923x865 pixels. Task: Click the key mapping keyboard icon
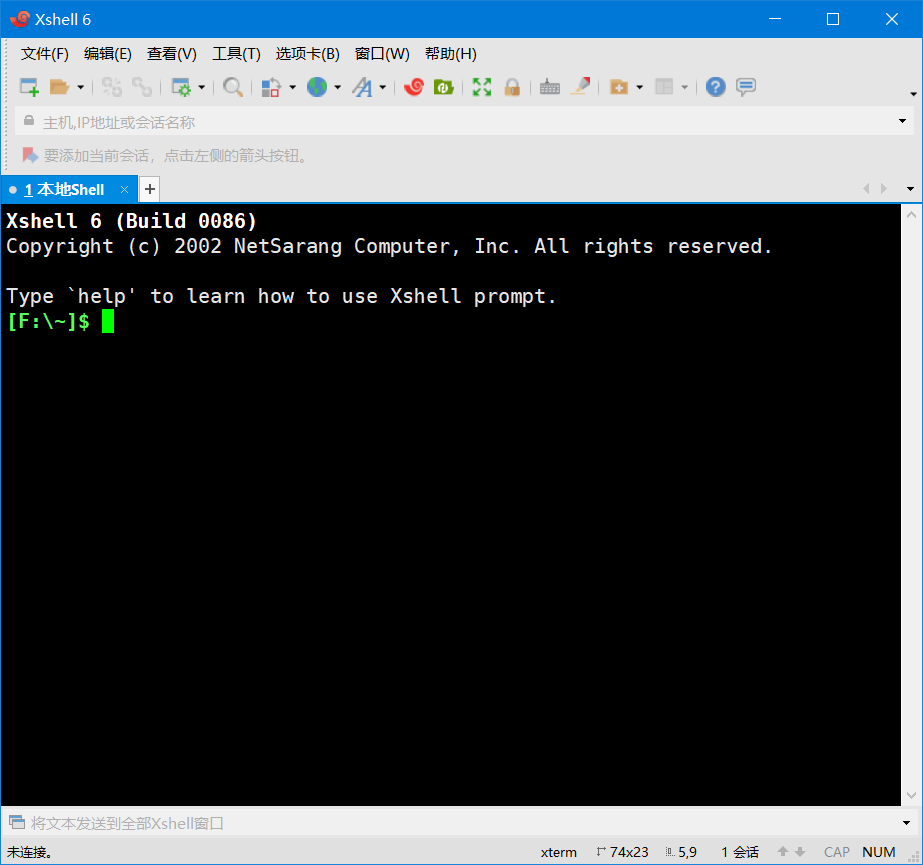pos(550,87)
